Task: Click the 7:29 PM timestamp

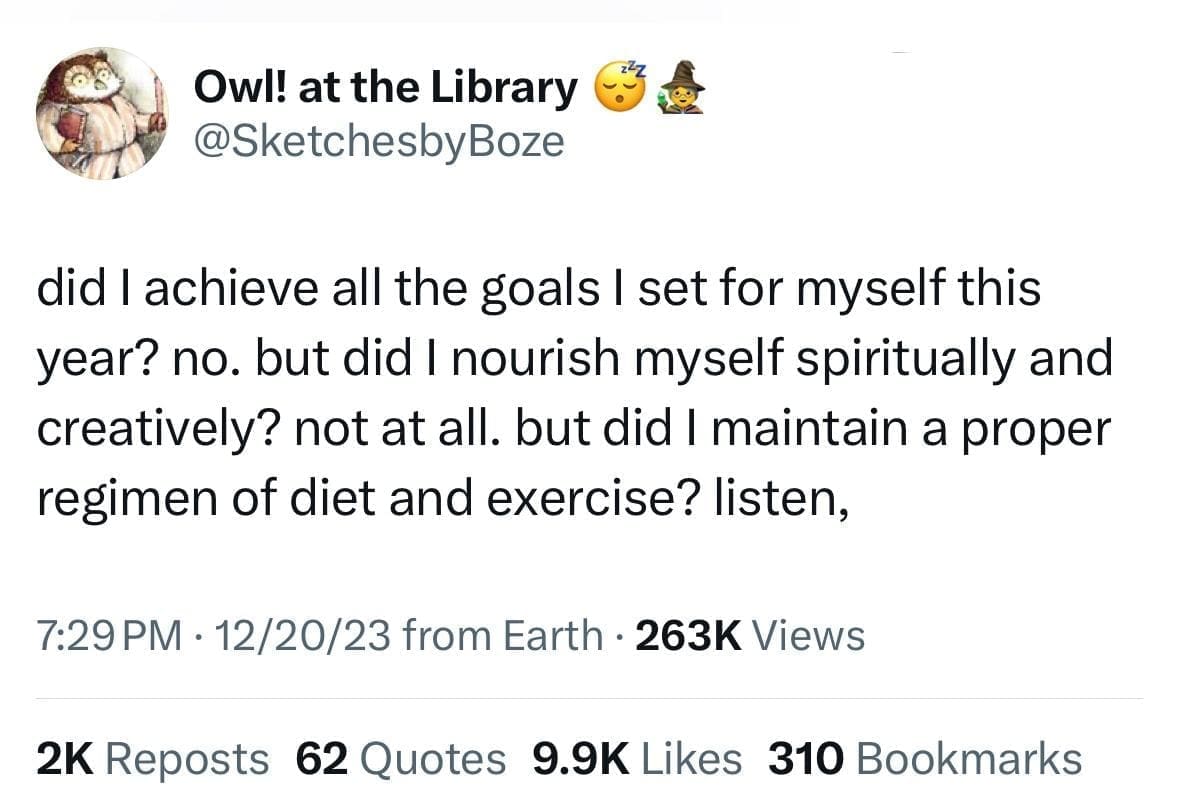Action: (110, 635)
